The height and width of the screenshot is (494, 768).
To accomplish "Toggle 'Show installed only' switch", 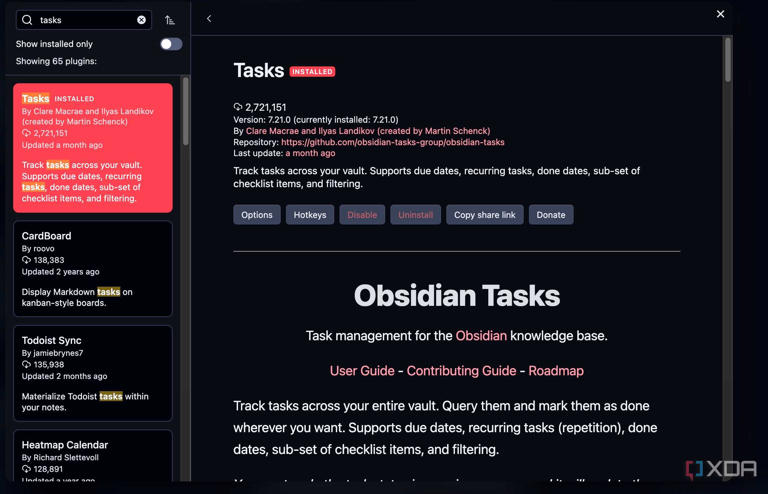I will tap(171, 44).
